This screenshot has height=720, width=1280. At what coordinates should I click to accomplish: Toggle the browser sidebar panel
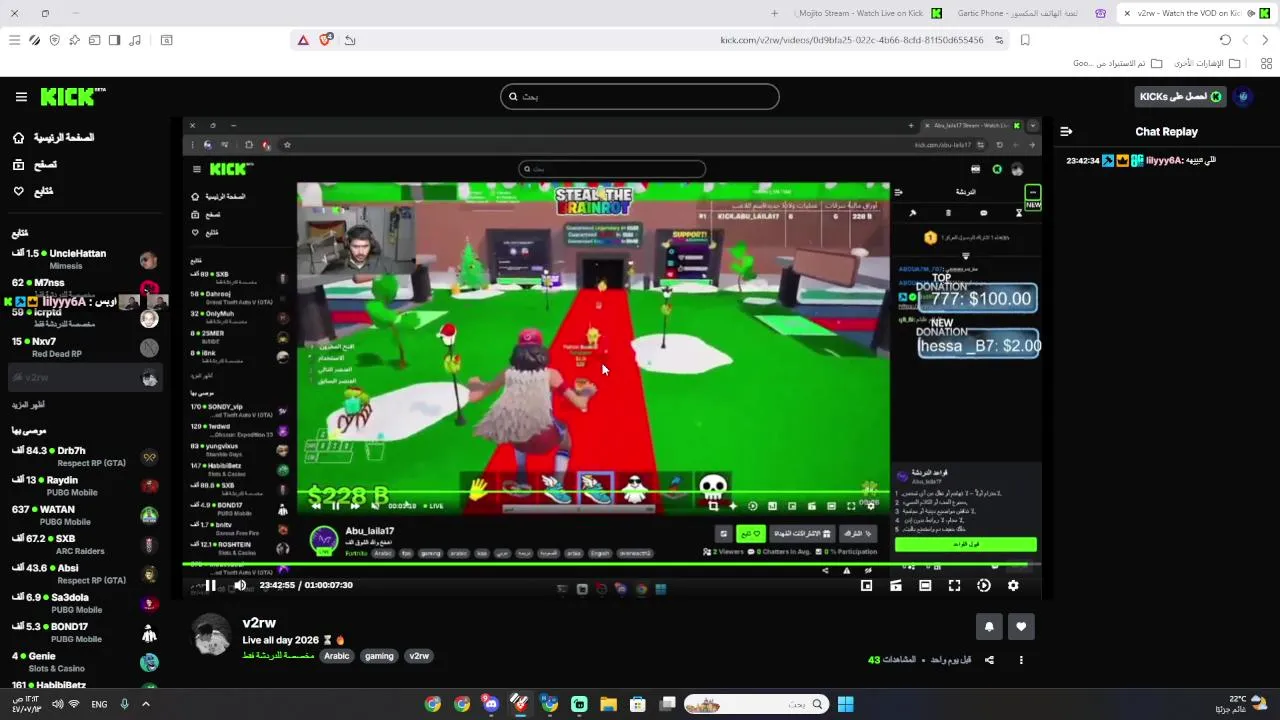coord(114,40)
